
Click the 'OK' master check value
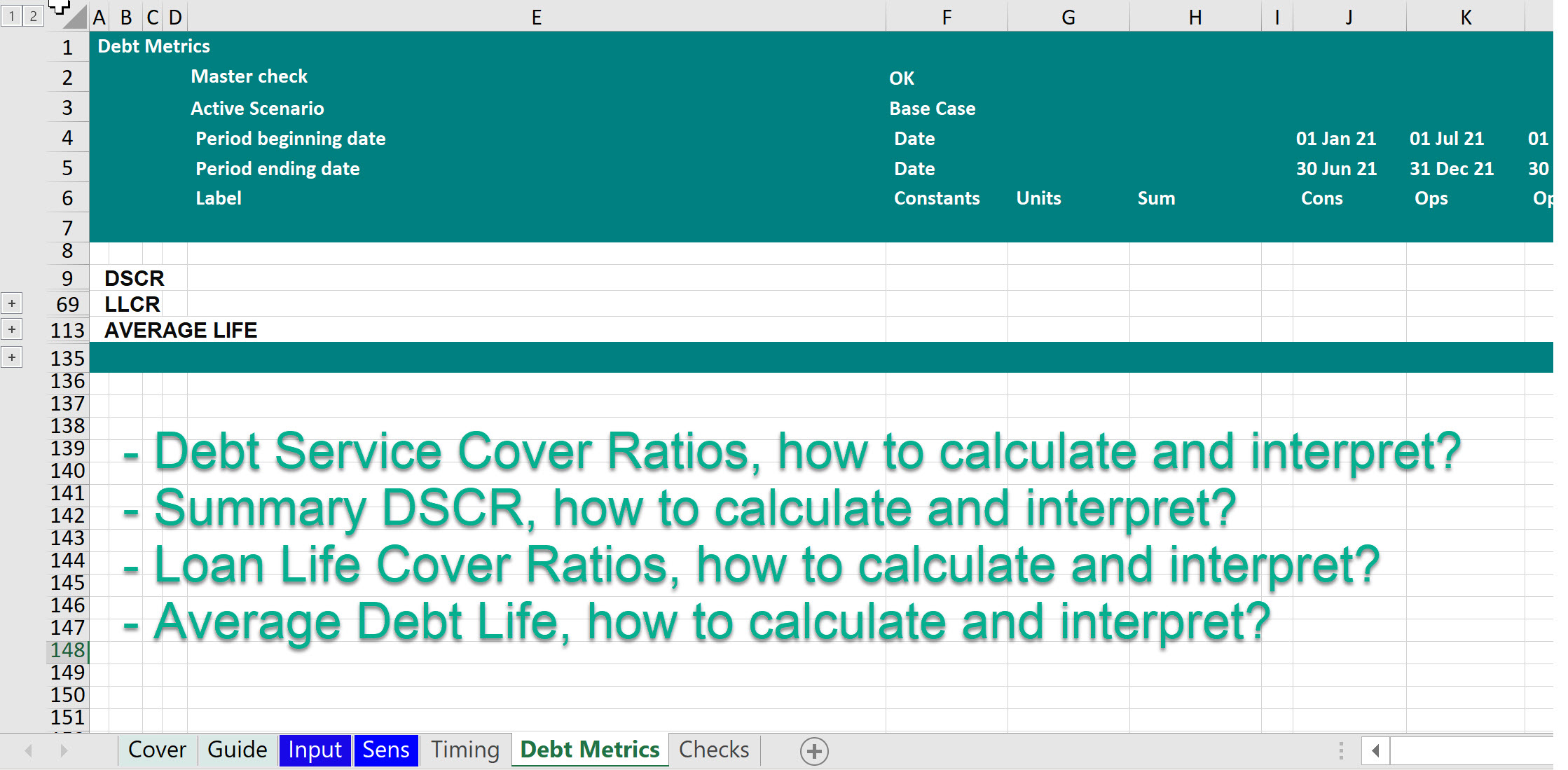click(x=901, y=78)
